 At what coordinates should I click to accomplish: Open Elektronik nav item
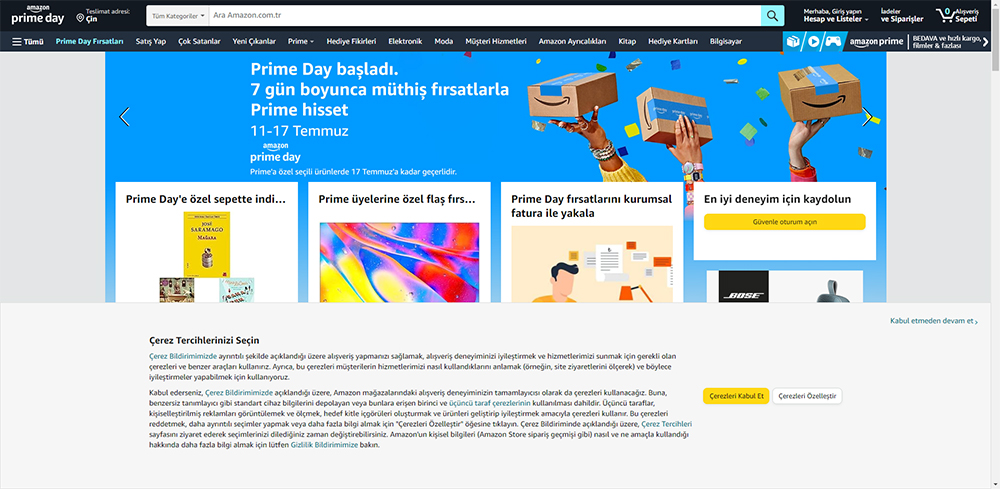pyautogui.click(x=405, y=41)
